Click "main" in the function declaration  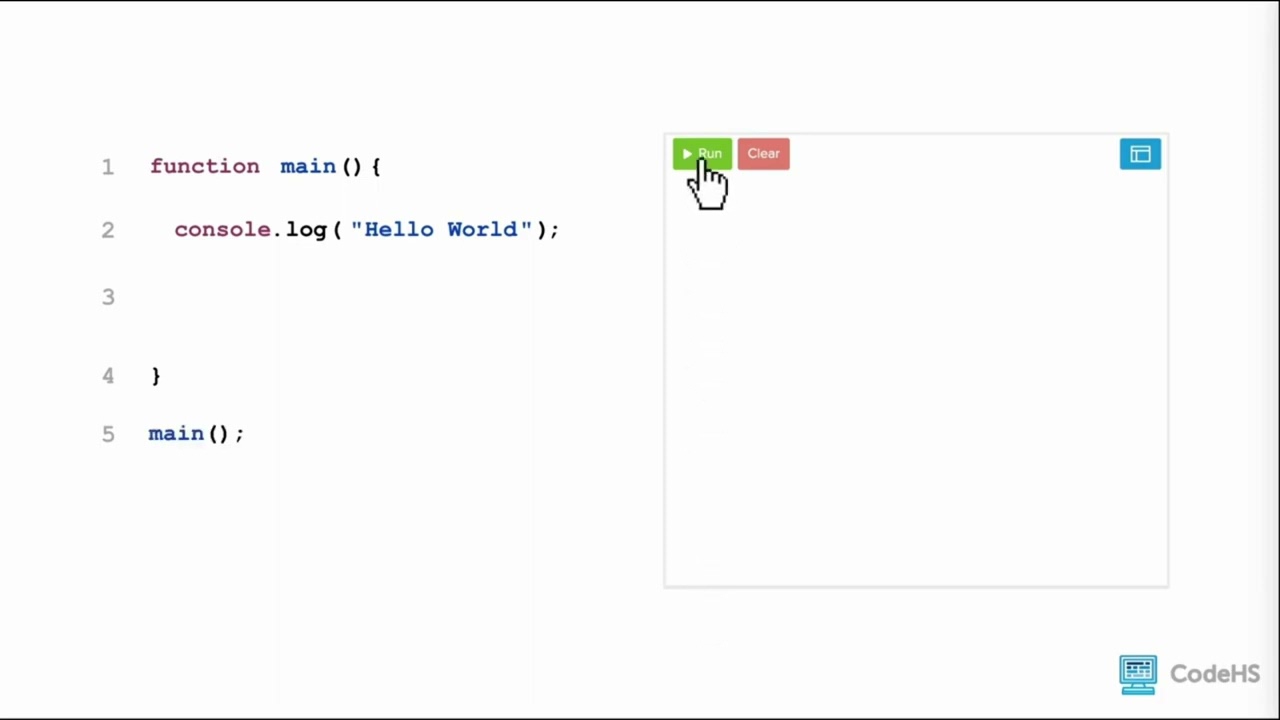308,166
